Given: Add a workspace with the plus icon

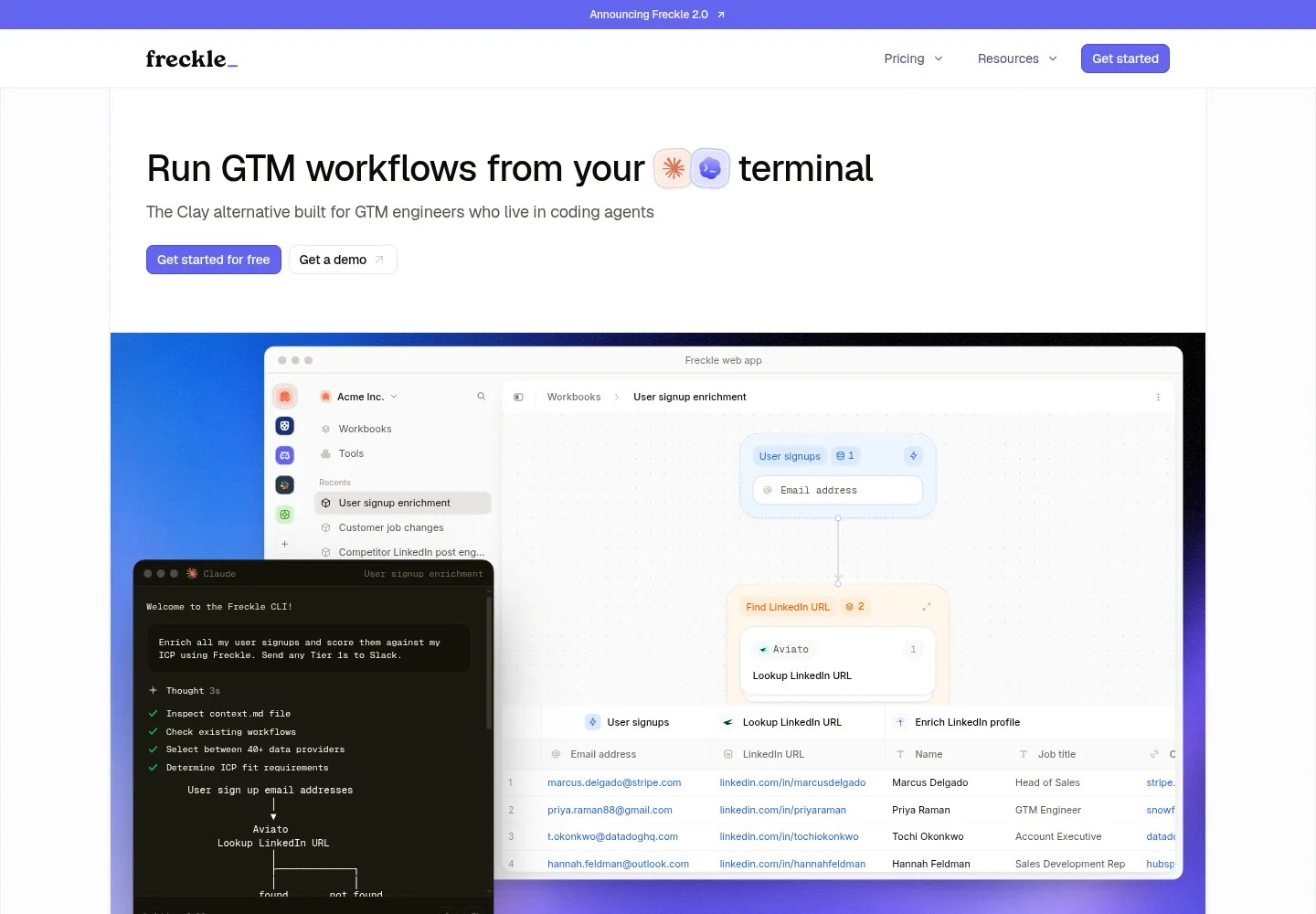Looking at the screenshot, I should [285, 544].
